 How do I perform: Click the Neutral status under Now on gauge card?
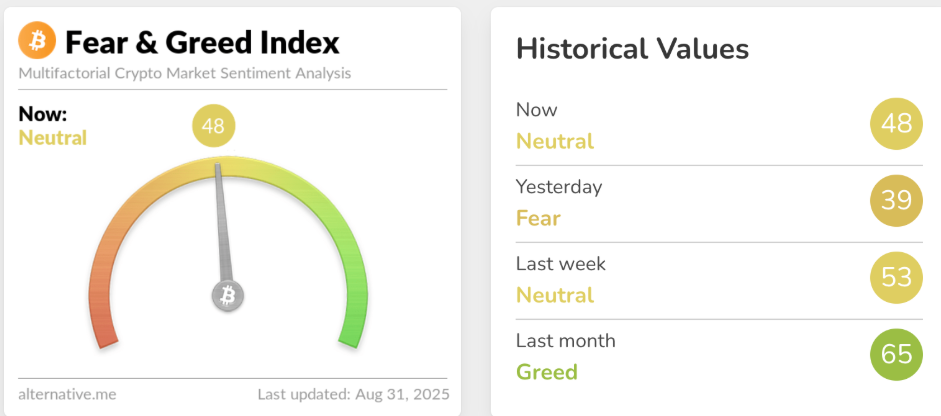point(53,138)
